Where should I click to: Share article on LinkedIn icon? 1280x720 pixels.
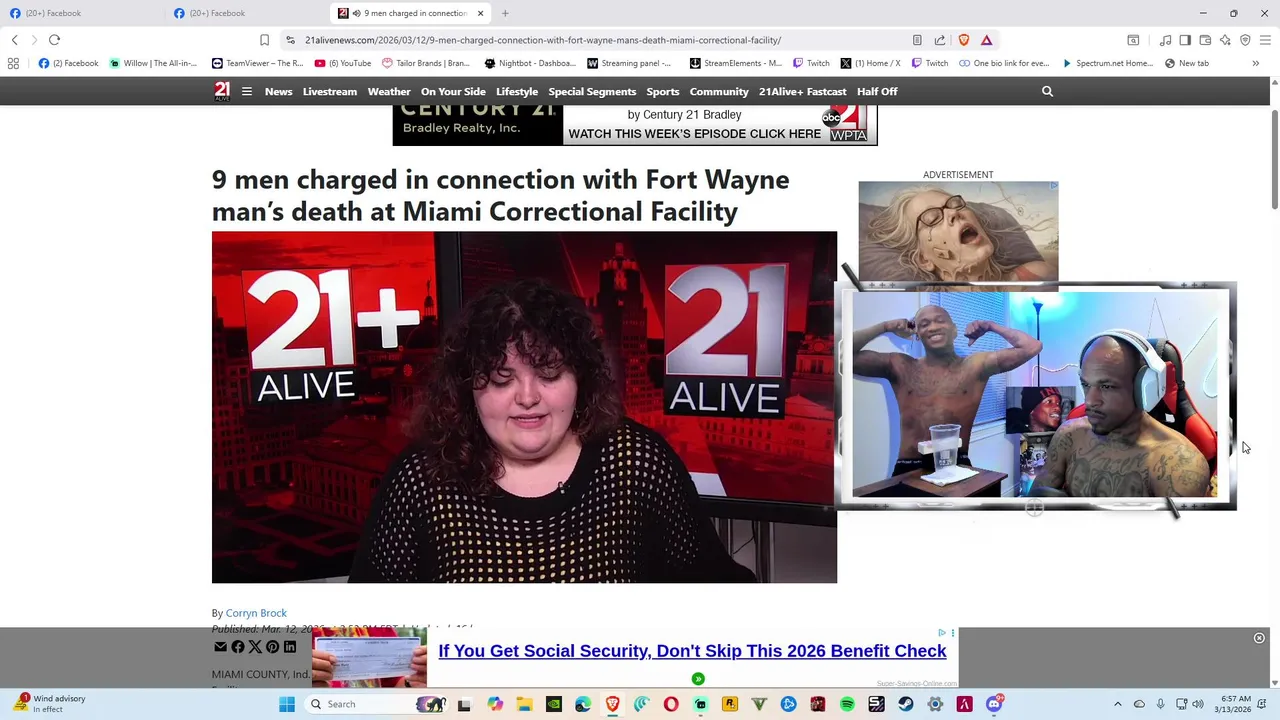tap(290, 647)
